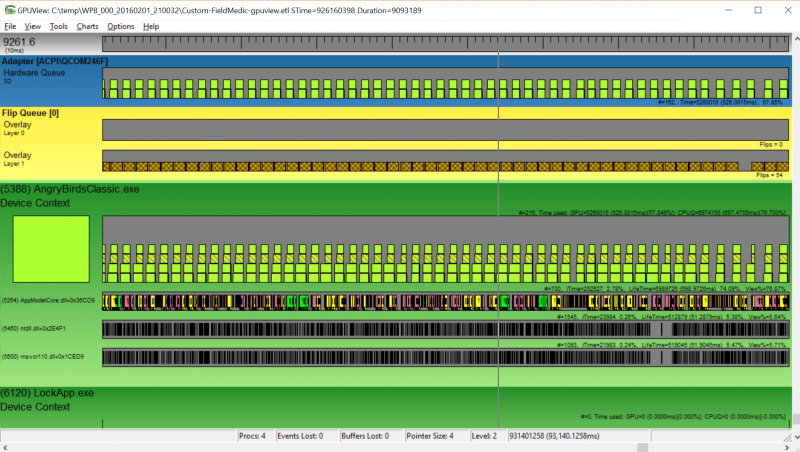Click the Flips = 0 statistic text
Screen dimensions: 800x452
click(x=770, y=144)
